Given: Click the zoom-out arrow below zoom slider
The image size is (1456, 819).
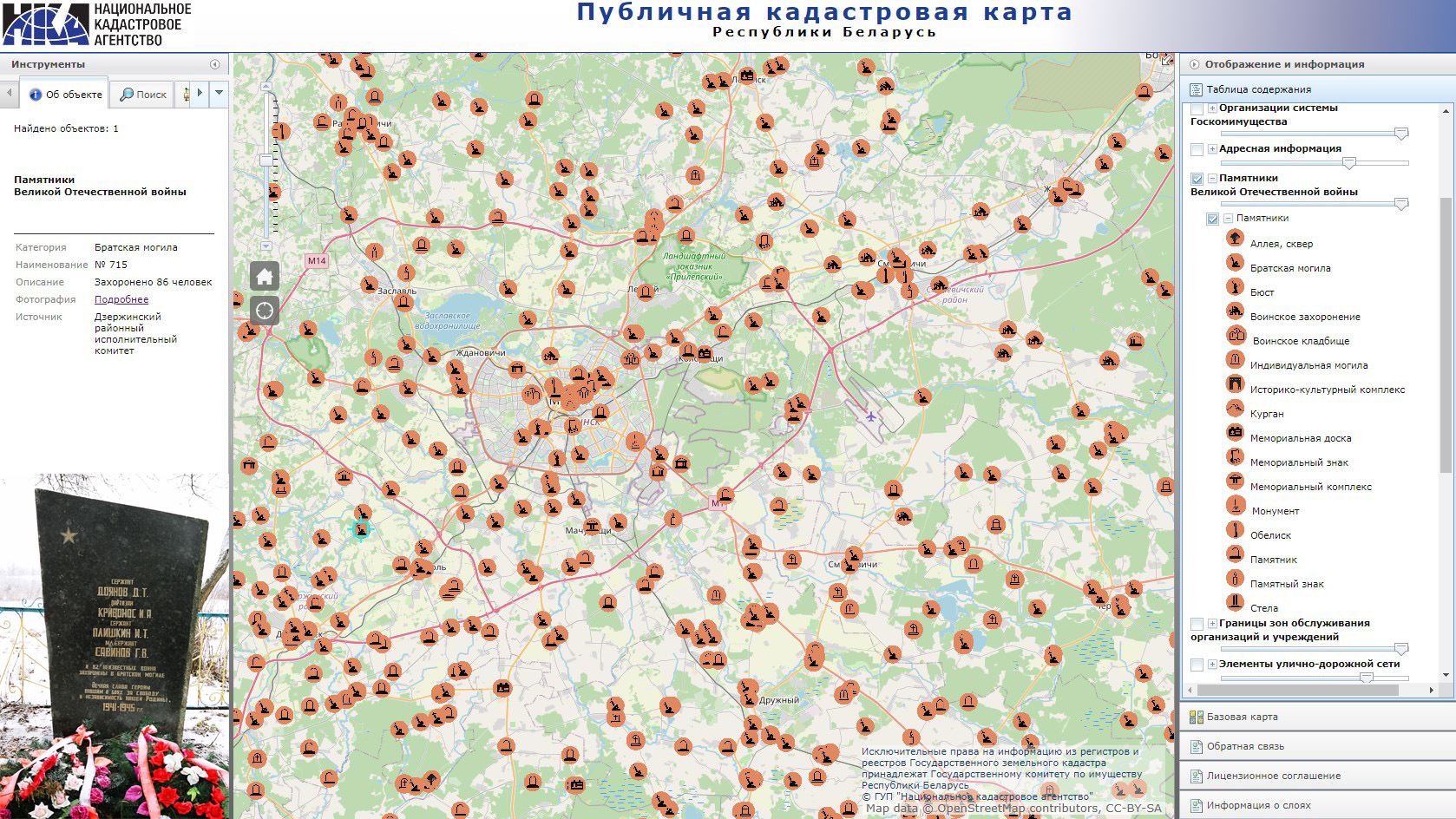Looking at the screenshot, I should pyautogui.click(x=268, y=247).
